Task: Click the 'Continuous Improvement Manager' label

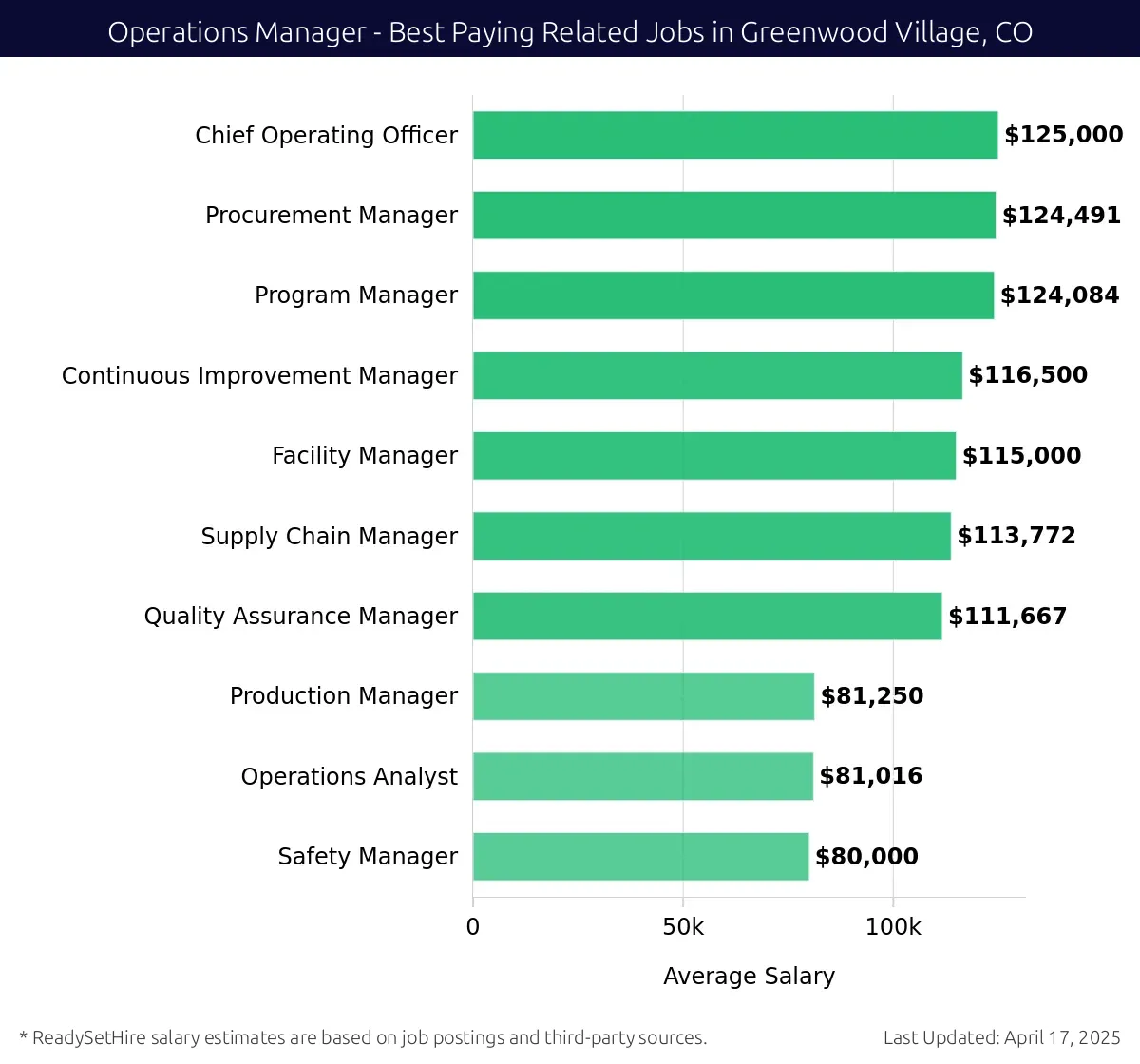Action: 259,376
